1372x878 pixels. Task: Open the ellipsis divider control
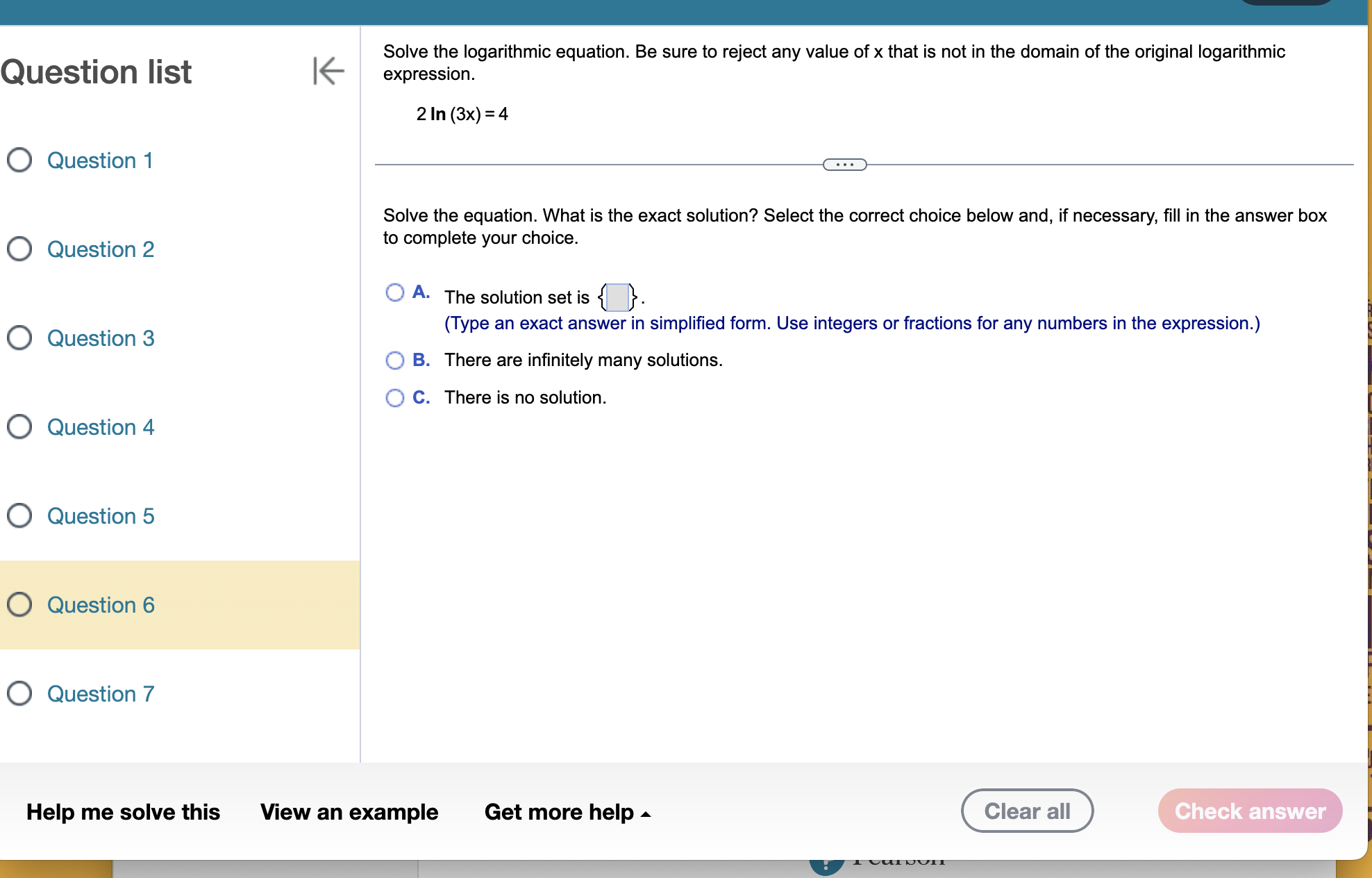click(x=844, y=164)
